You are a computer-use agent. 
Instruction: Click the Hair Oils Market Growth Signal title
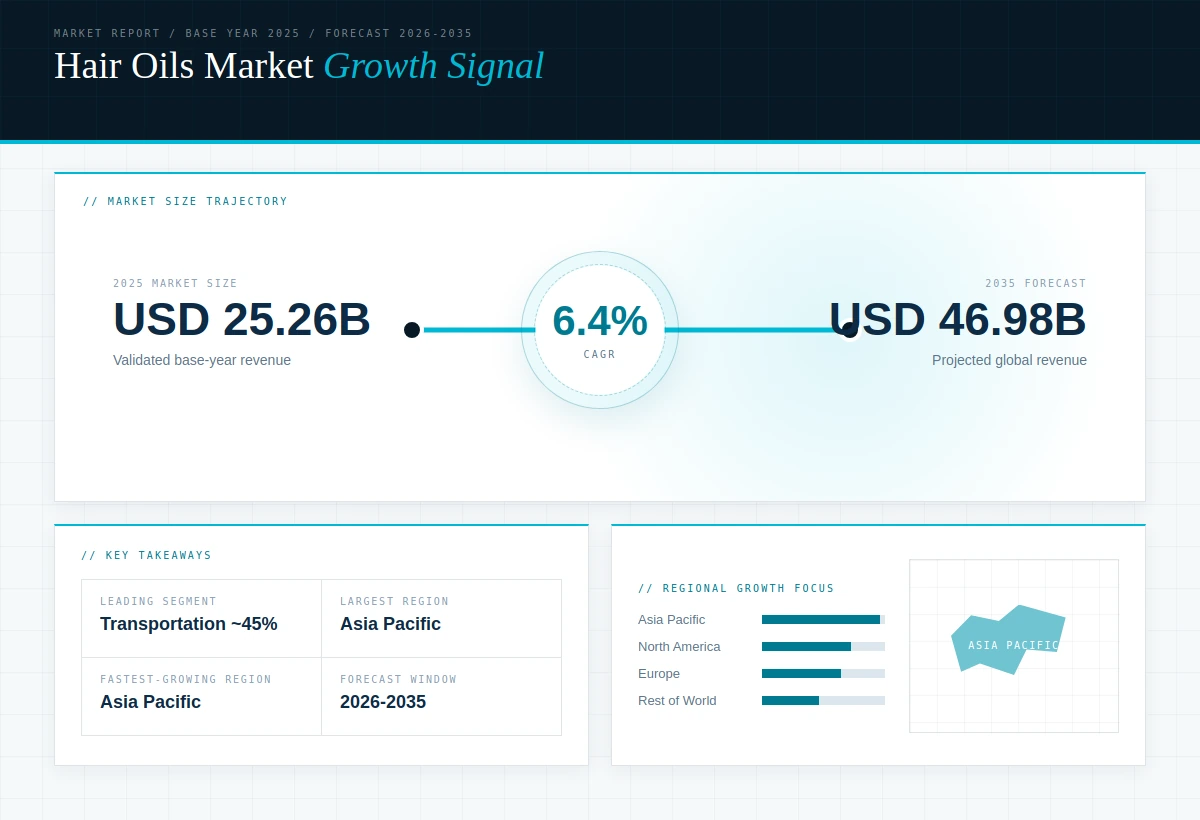pos(299,66)
